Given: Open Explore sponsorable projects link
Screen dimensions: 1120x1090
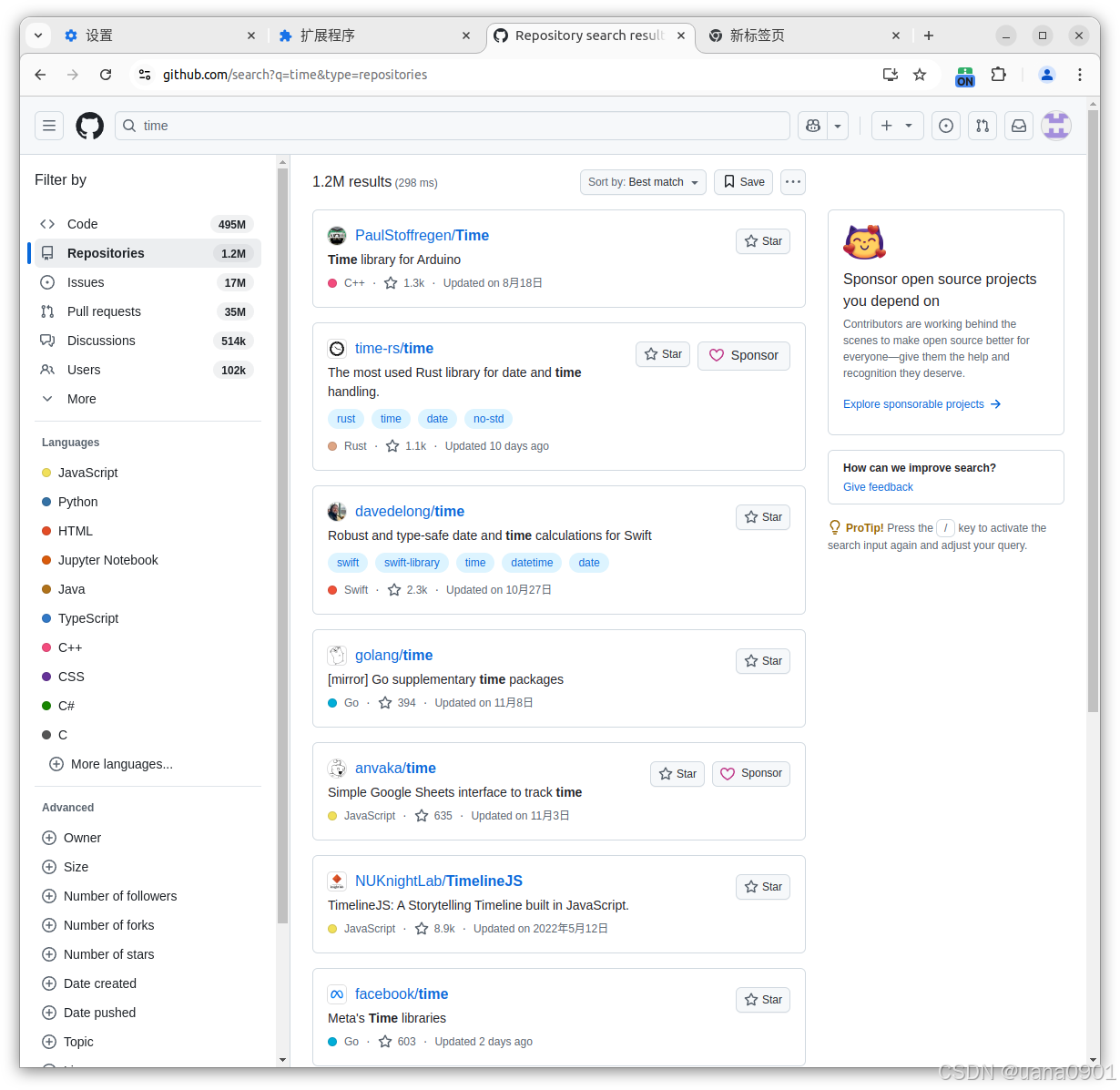Looking at the screenshot, I should click(922, 404).
